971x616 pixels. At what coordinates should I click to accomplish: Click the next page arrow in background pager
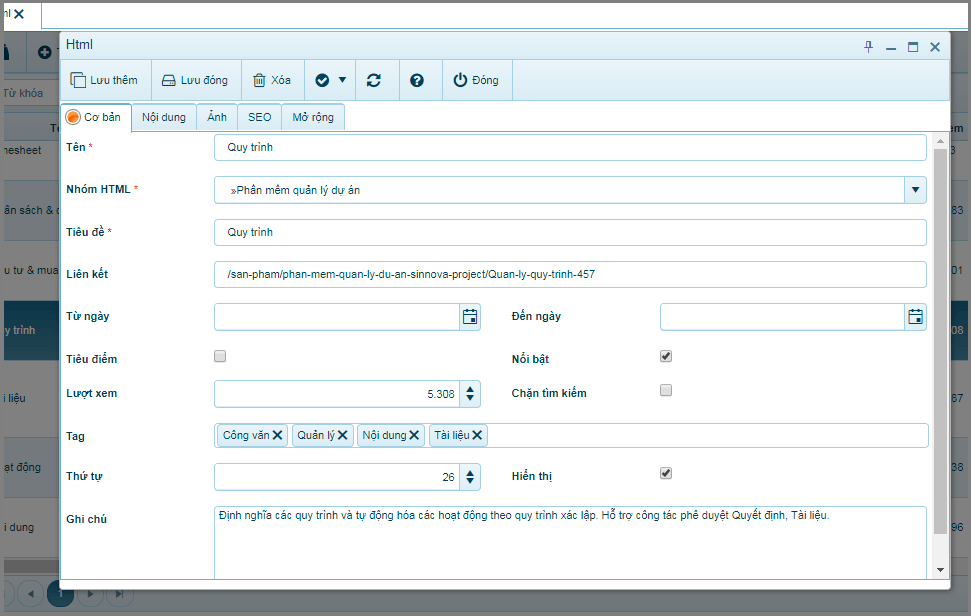(x=90, y=594)
